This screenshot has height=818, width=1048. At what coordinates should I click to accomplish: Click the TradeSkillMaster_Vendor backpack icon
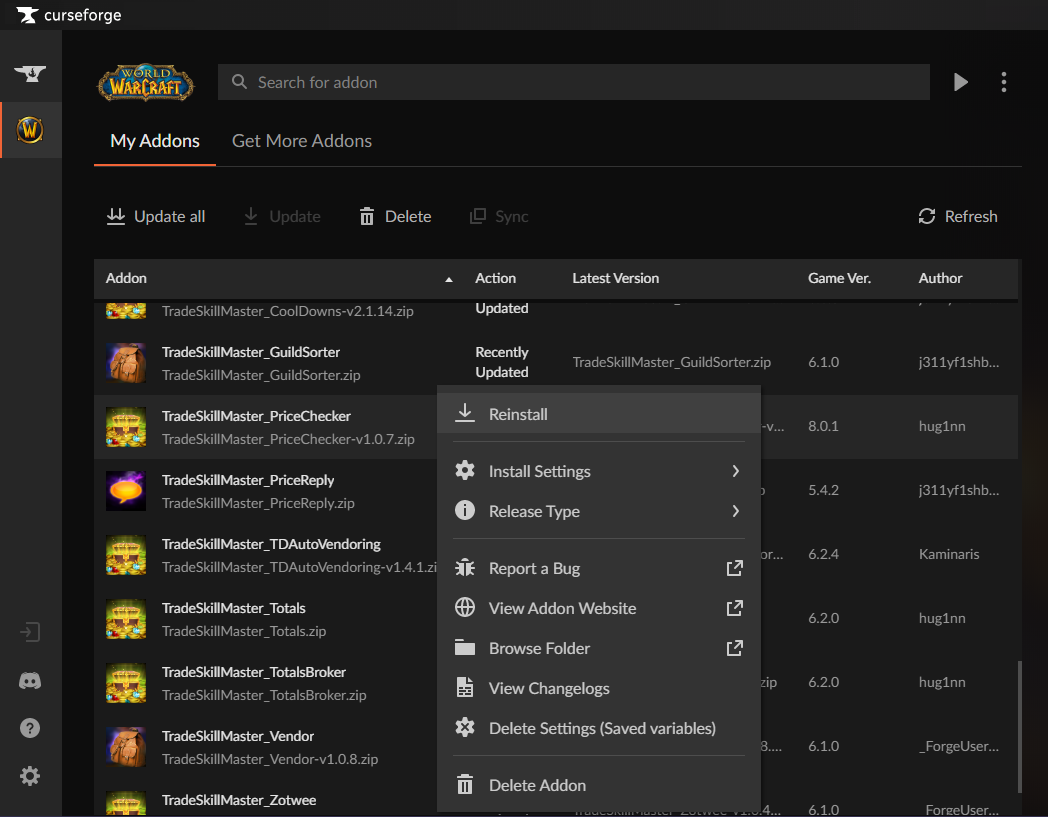(x=126, y=748)
